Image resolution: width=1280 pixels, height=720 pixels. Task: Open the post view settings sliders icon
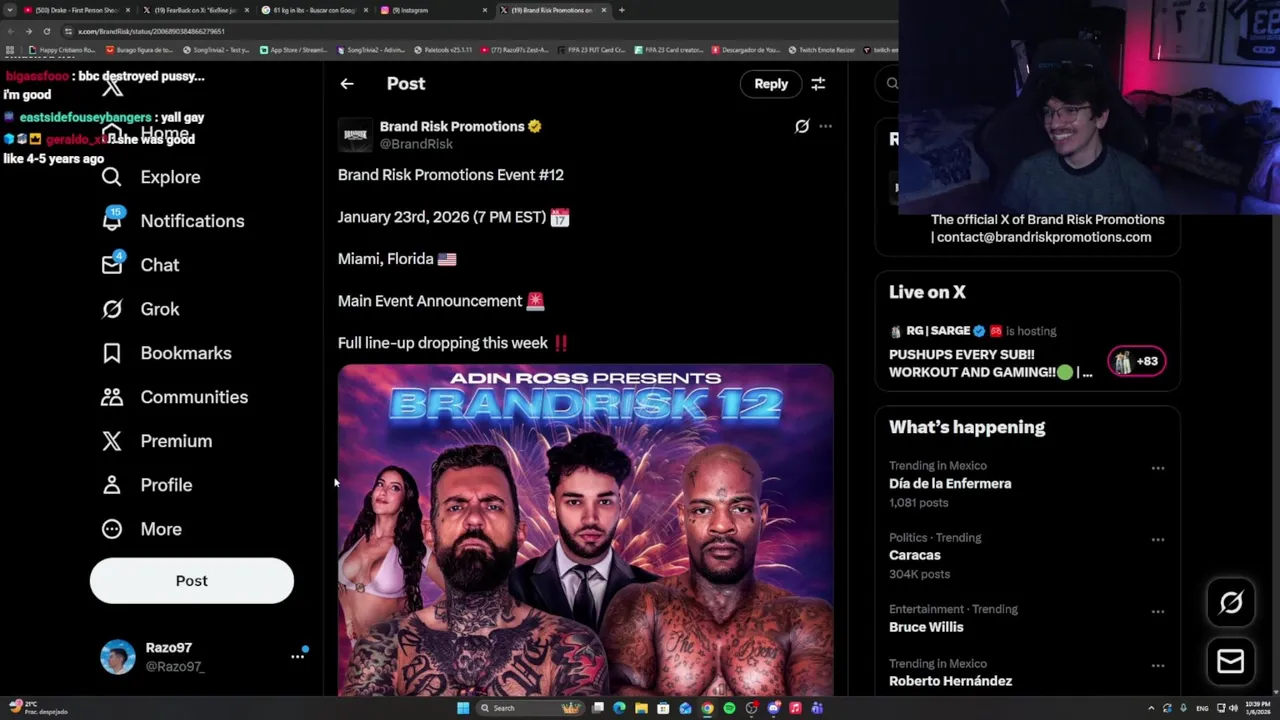pos(818,84)
